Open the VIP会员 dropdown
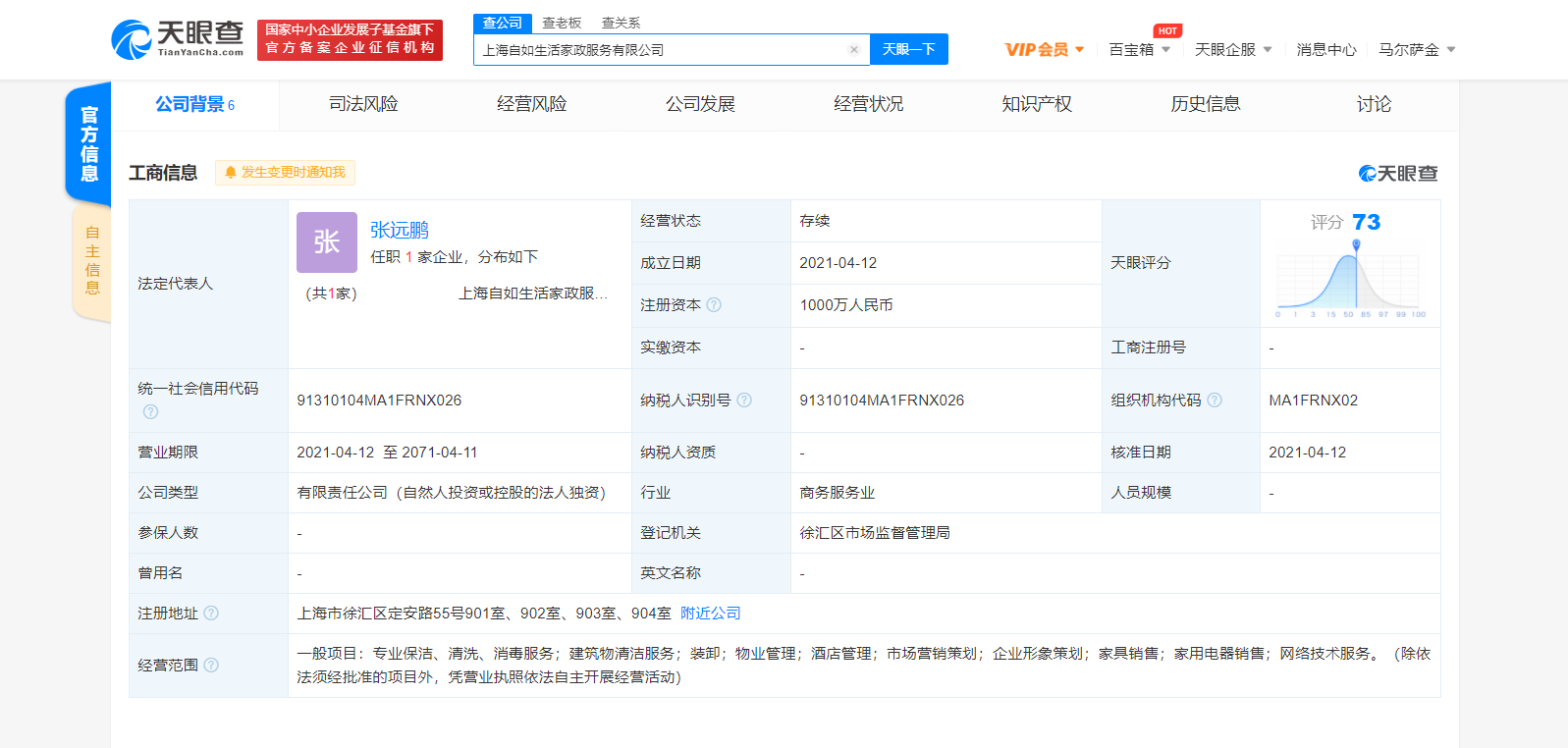This screenshot has height=748, width=1568. (1045, 49)
